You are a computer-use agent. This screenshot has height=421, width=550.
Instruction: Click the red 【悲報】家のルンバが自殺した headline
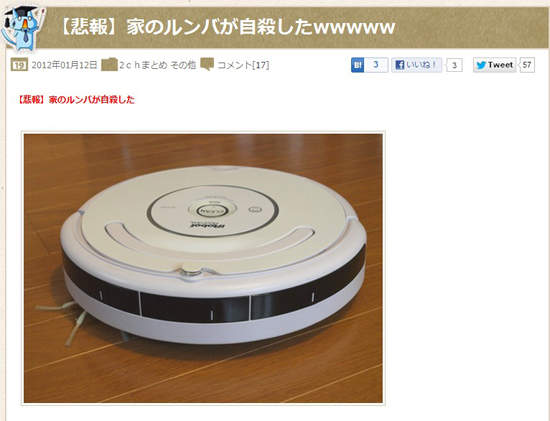(76, 100)
